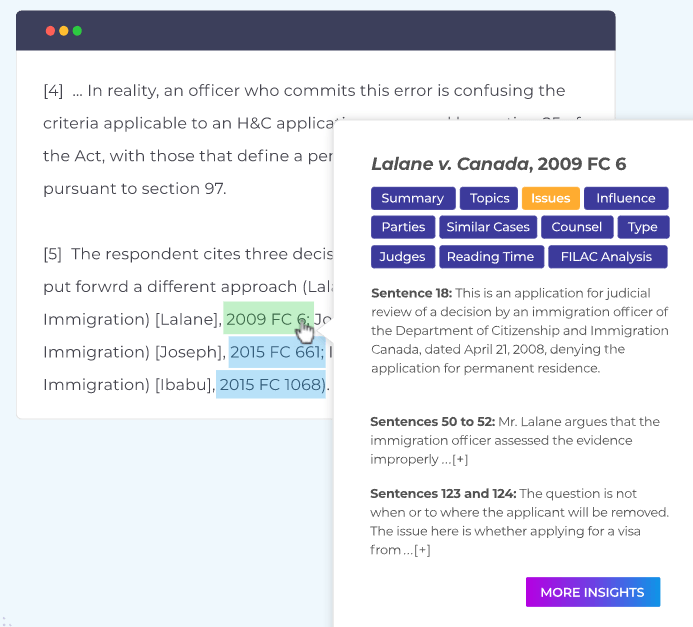693x627 pixels.
Task: Open the 2015 FC 1068 citation
Action: pos(271,384)
